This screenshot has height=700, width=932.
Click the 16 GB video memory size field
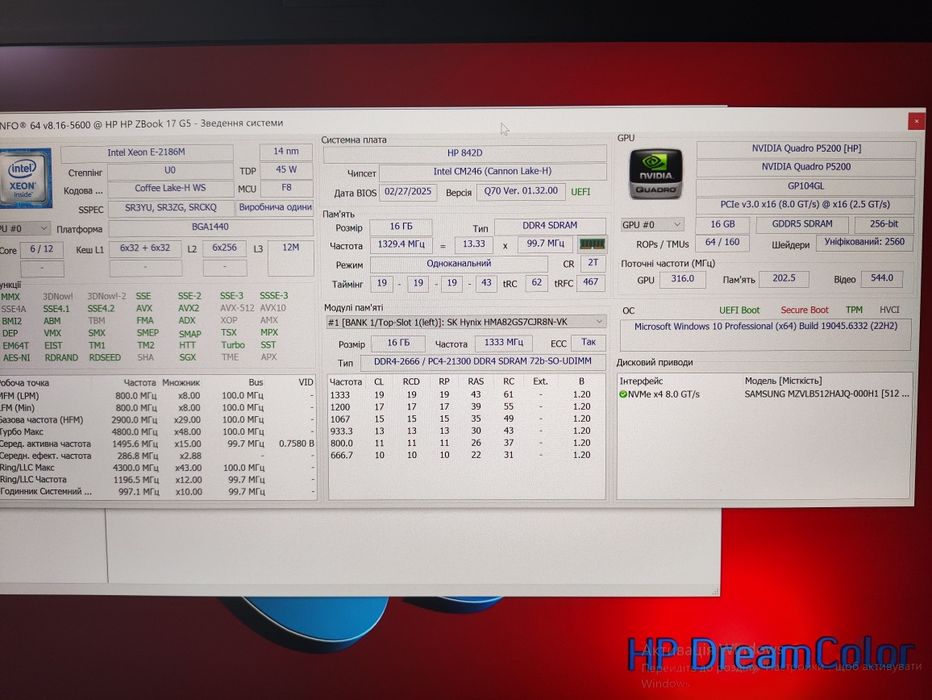coord(722,225)
